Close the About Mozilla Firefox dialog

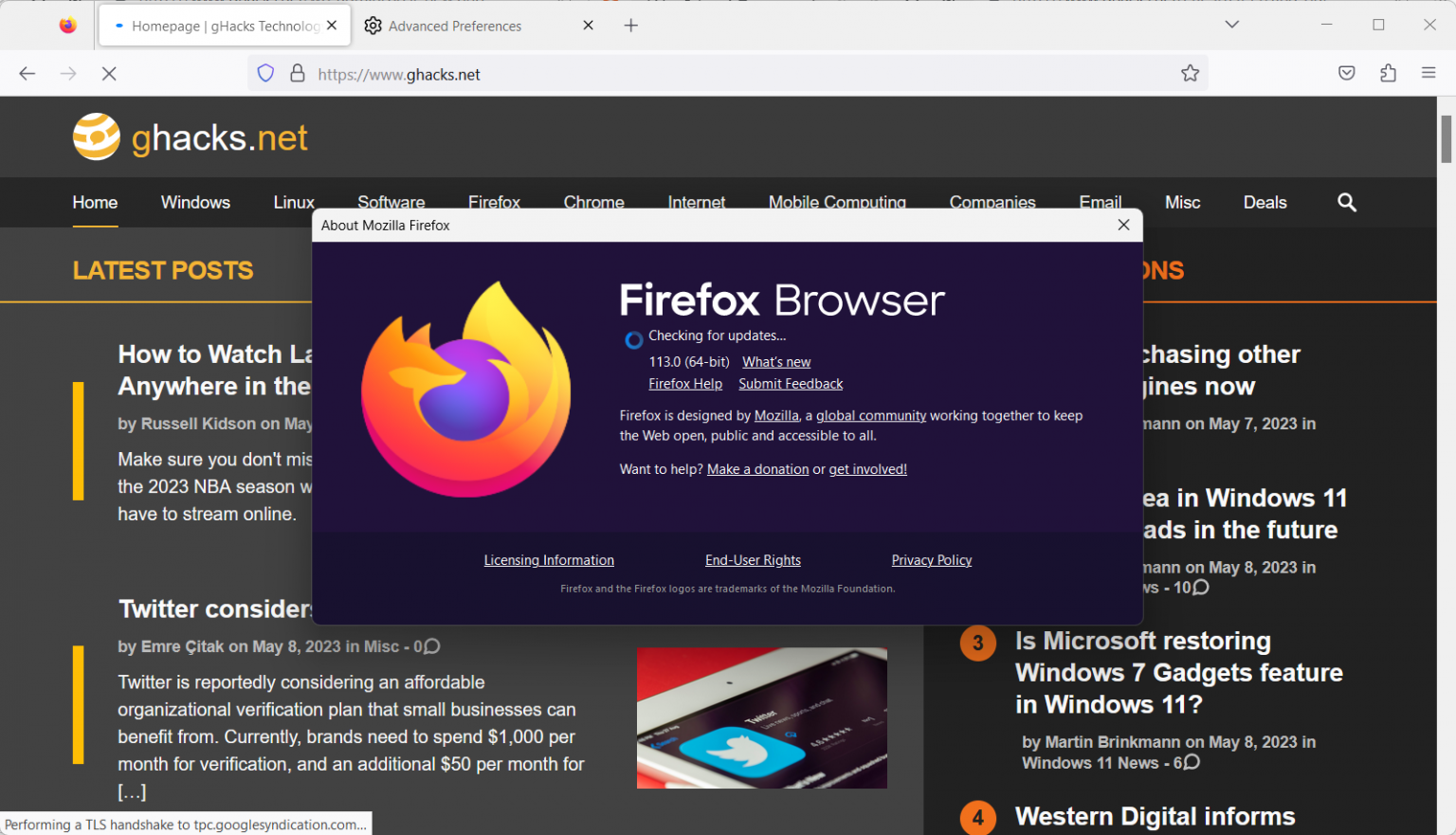point(1123,225)
